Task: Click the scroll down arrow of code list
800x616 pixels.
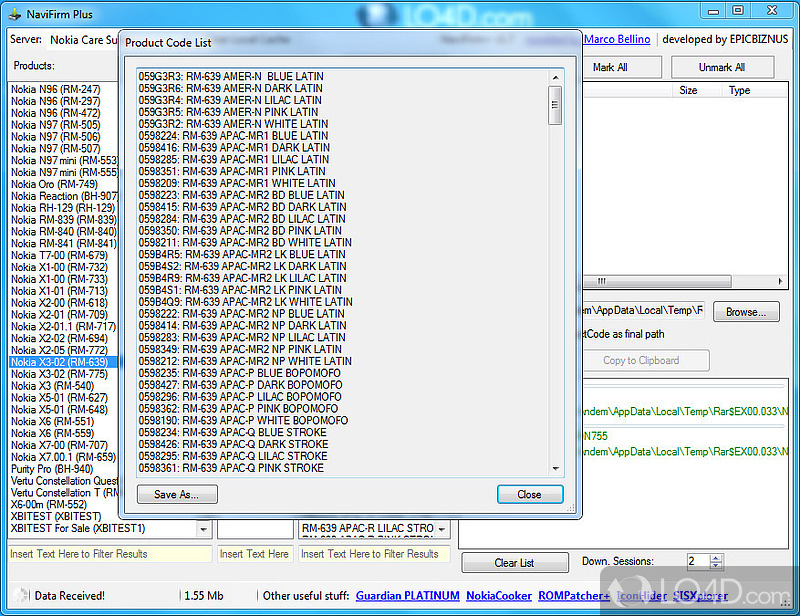Action: tap(555, 468)
